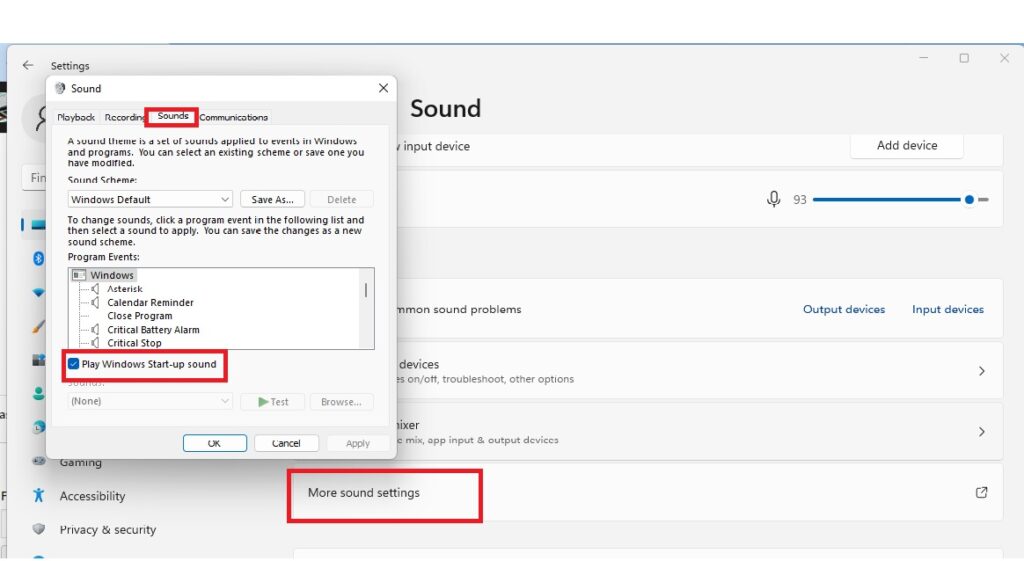Click the input volume slider handle

[969, 199]
